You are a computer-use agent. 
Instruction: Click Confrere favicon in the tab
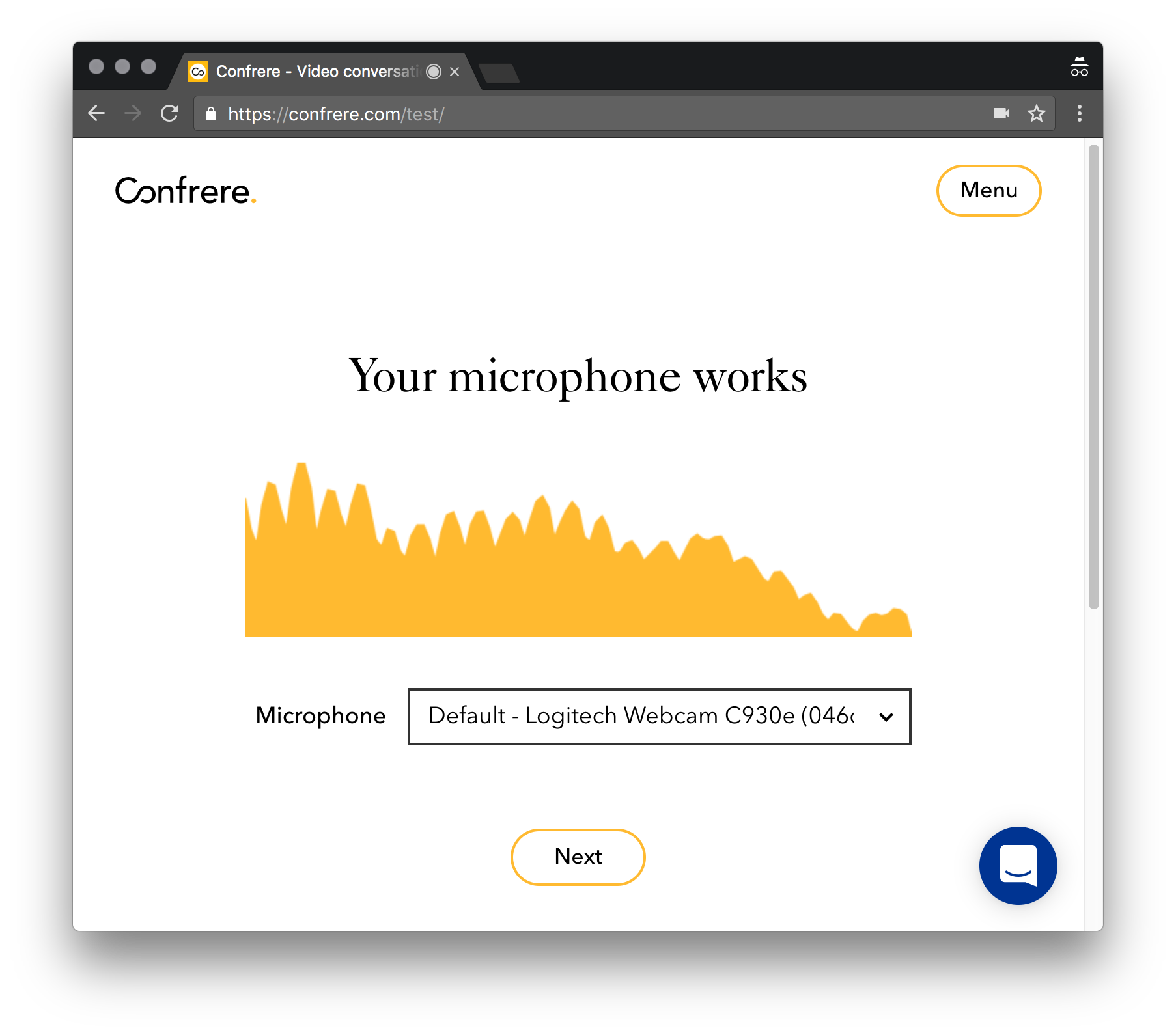click(198, 72)
